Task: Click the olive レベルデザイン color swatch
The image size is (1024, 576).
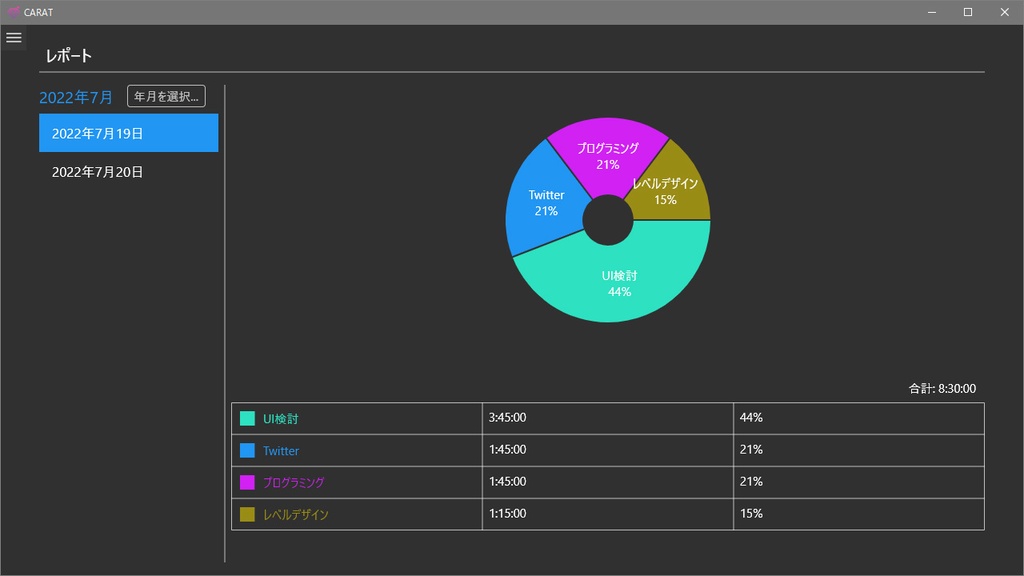Action: tap(247, 515)
